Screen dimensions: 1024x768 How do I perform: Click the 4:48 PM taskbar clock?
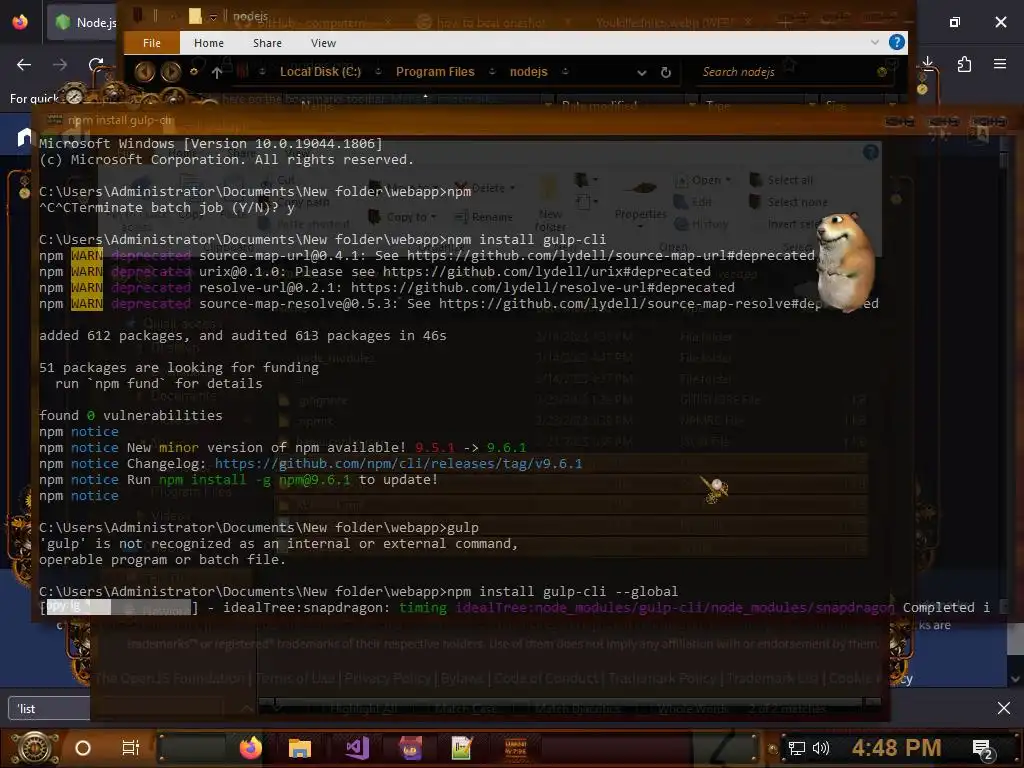tap(897, 747)
